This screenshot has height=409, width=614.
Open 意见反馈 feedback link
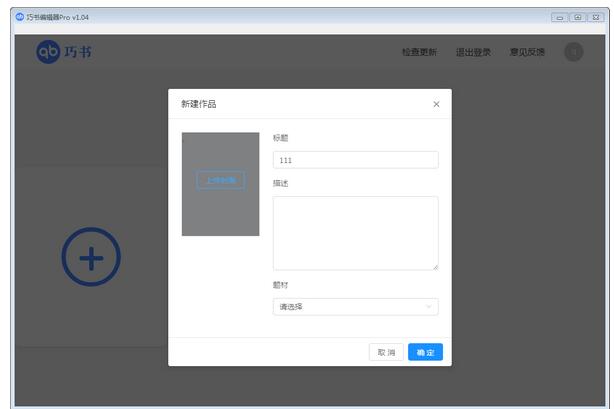pos(527,52)
